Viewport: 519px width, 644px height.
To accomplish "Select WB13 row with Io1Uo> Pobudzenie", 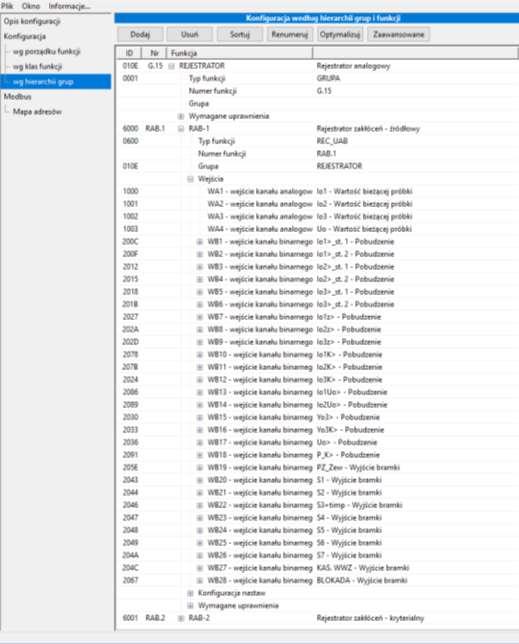I will pos(316,392).
